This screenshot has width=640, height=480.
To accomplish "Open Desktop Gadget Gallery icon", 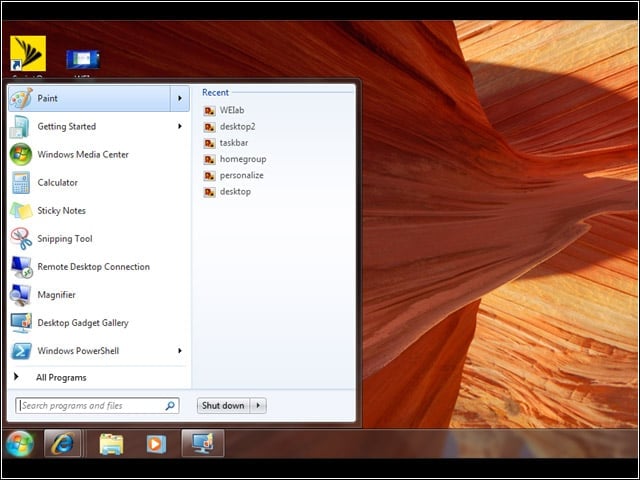I will click(21, 323).
